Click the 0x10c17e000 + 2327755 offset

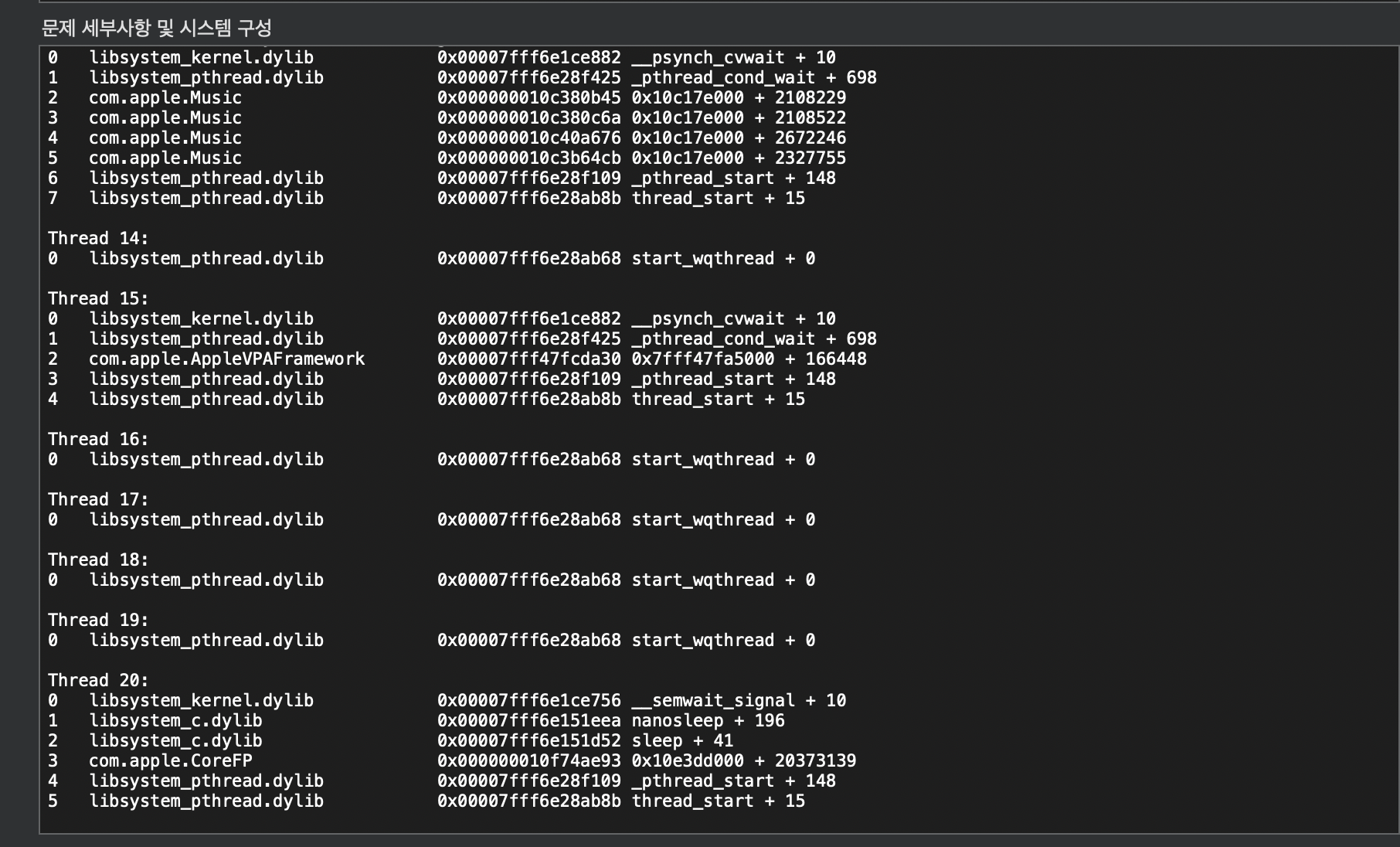point(739,158)
